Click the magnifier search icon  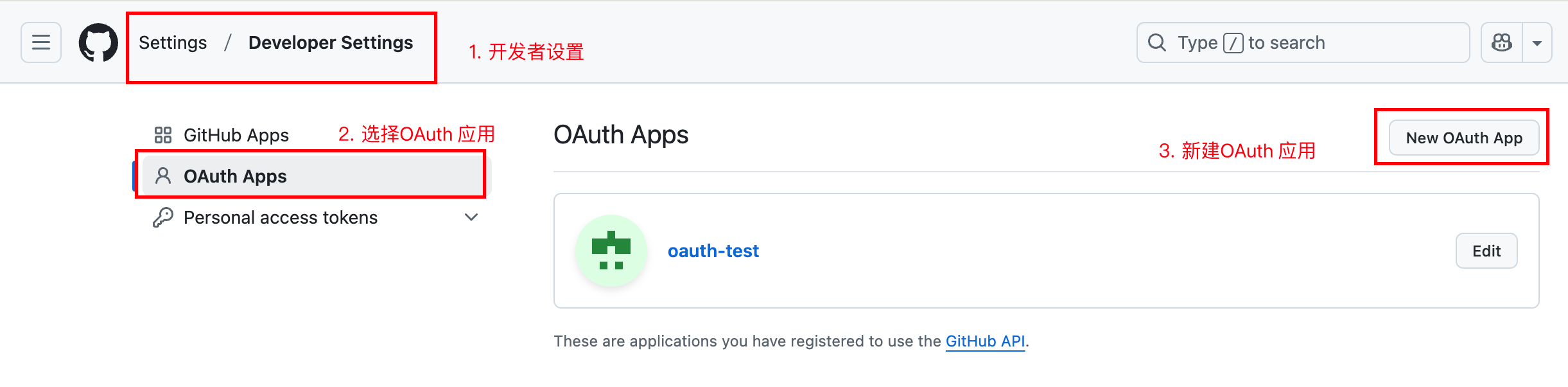(x=1157, y=42)
